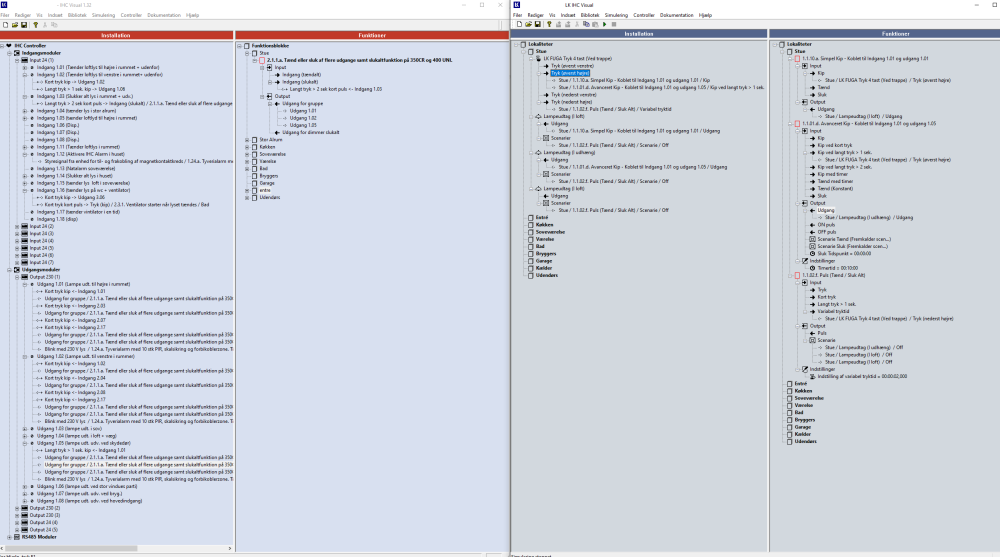Image resolution: width=1000 pixels, height=557 pixels.
Task: Click the red Installation header in left window
Action: point(117,34)
